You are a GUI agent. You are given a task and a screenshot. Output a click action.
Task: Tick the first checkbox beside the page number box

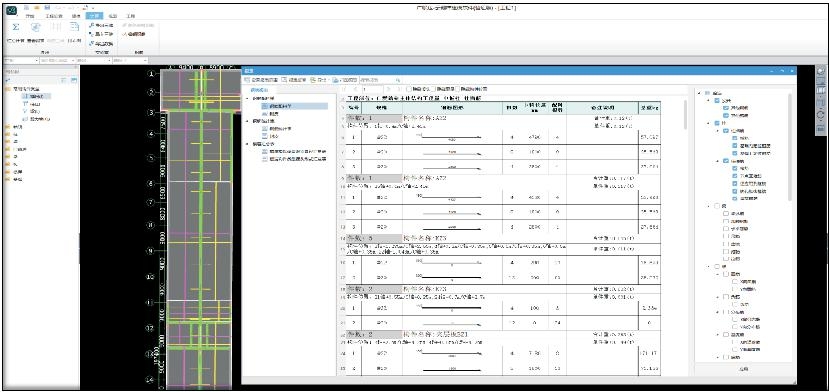[409, 89]
